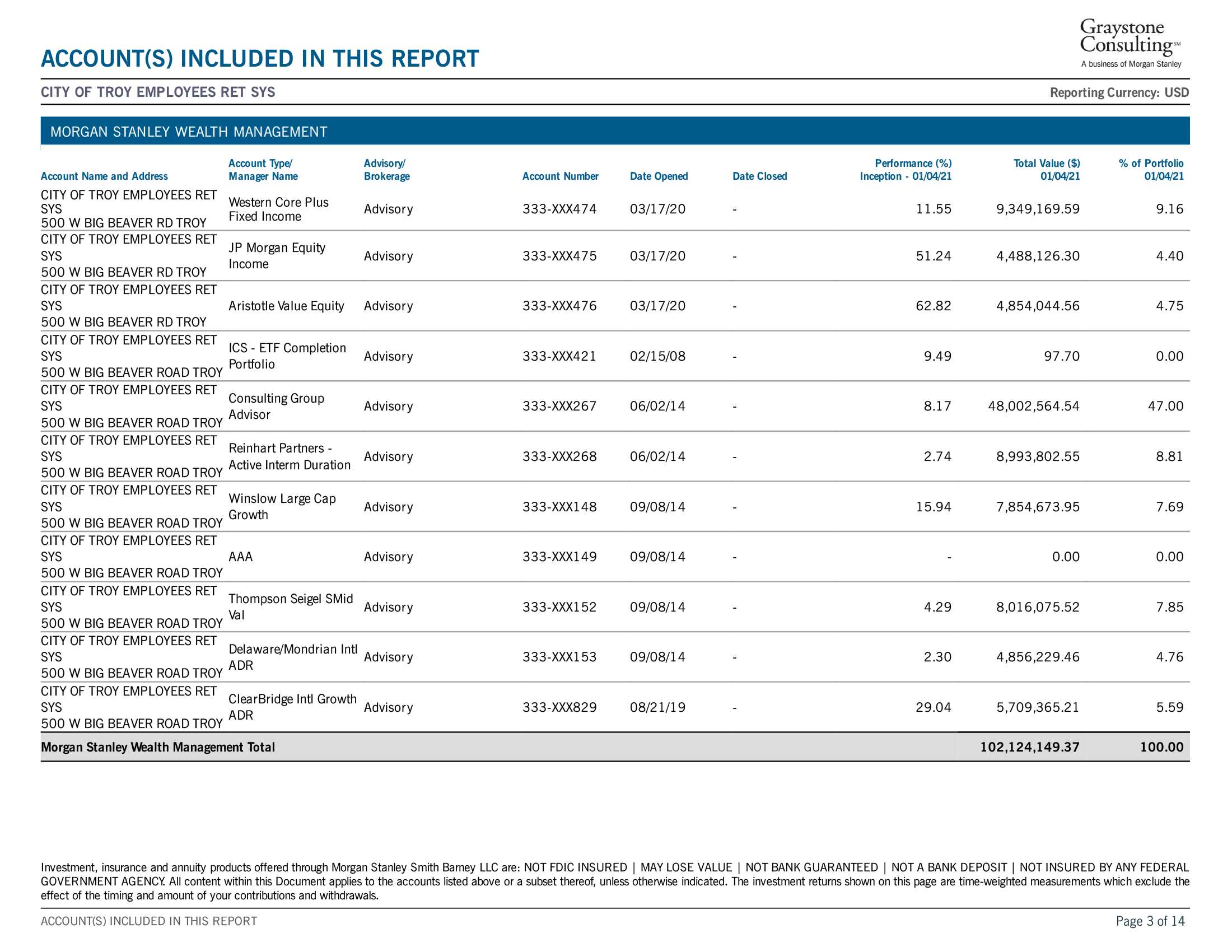Select the 'AAA' manager name cell
The image size is (1232, 952).
(x=240, y=557)
